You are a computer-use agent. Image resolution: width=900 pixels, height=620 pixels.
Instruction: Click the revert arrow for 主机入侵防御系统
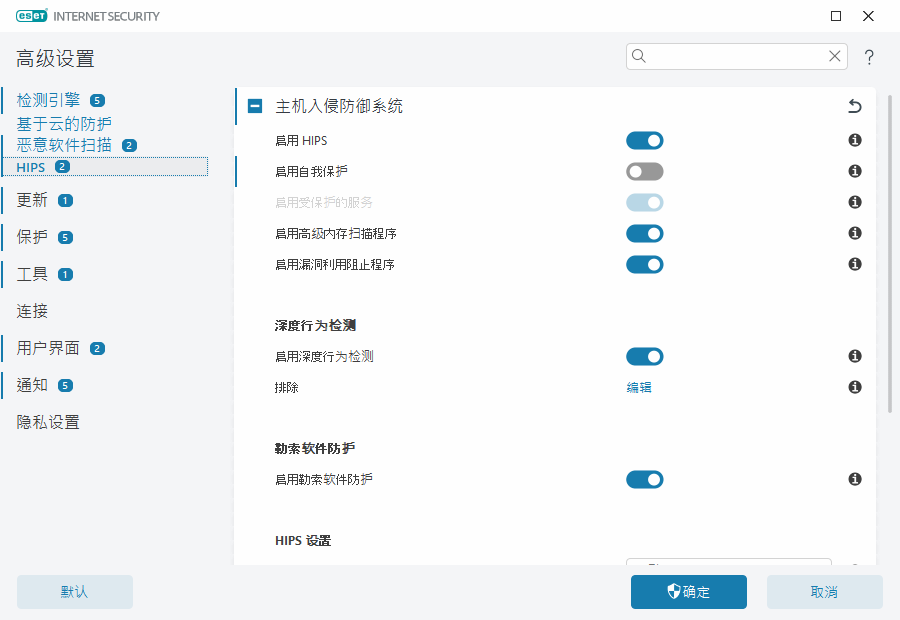tap(854, 106)
